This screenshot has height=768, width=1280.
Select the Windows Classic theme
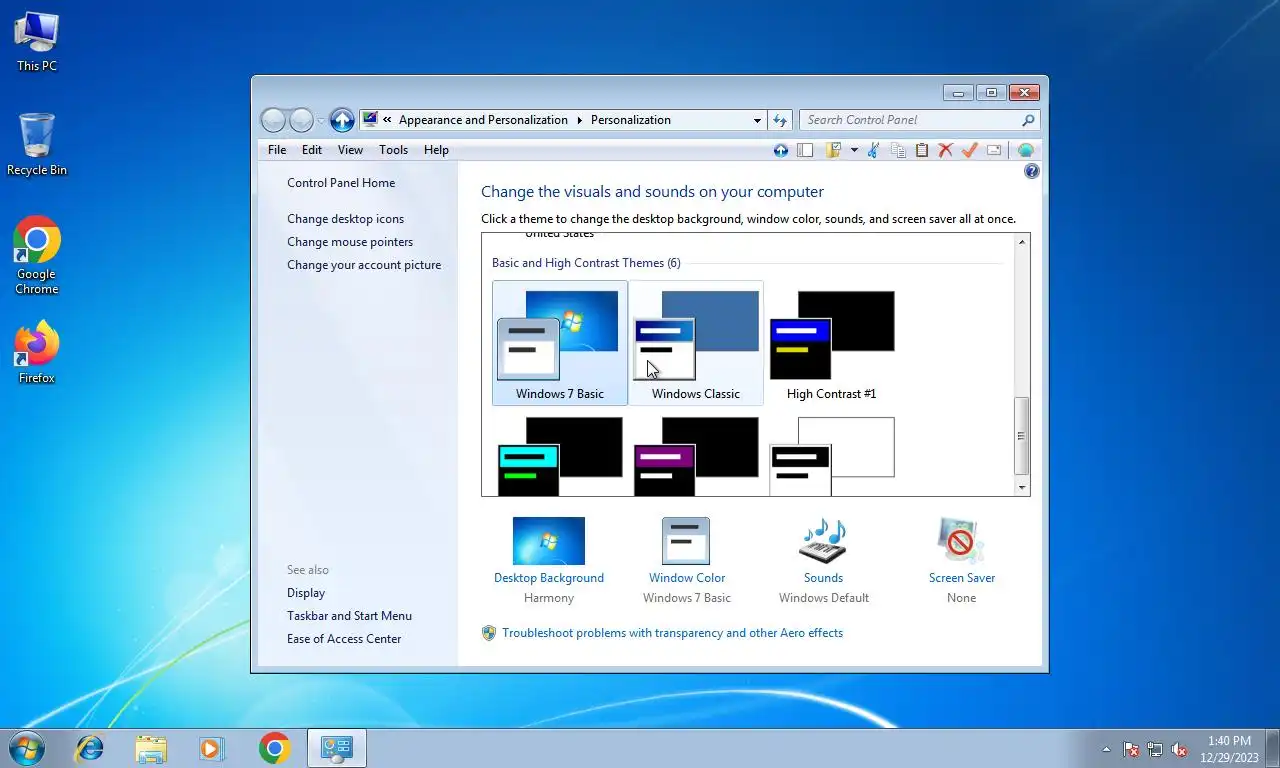click(696, 343)
